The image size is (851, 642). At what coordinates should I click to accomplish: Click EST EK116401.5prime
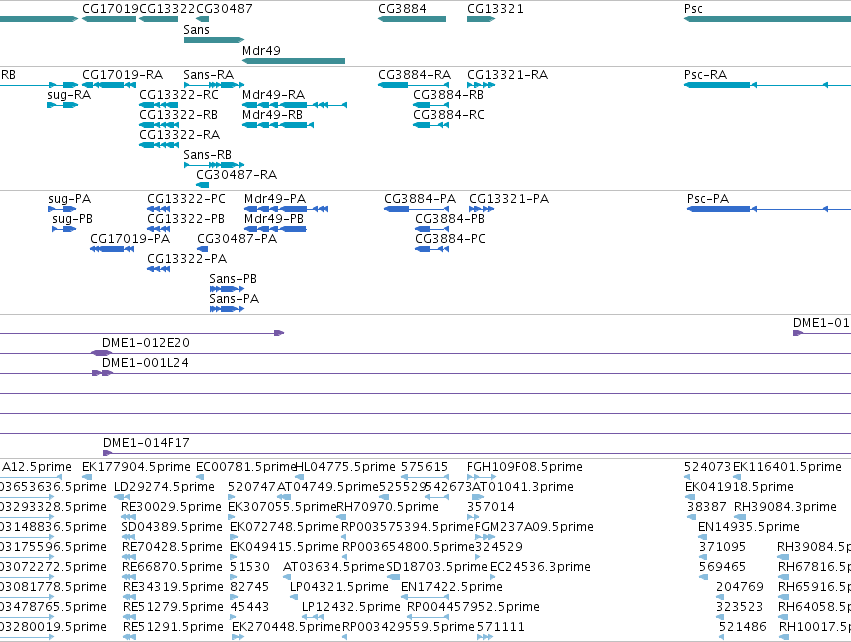pyautogui.click(x=788, y=467)
